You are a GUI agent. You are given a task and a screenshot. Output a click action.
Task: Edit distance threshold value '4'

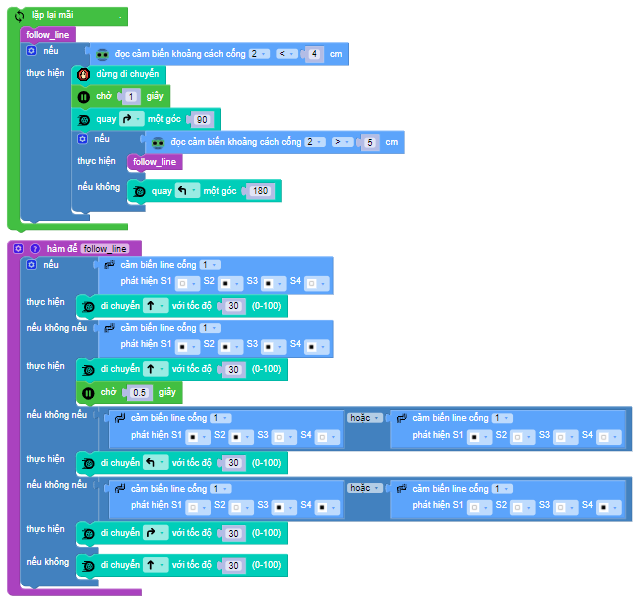click(x=314, y=54)
